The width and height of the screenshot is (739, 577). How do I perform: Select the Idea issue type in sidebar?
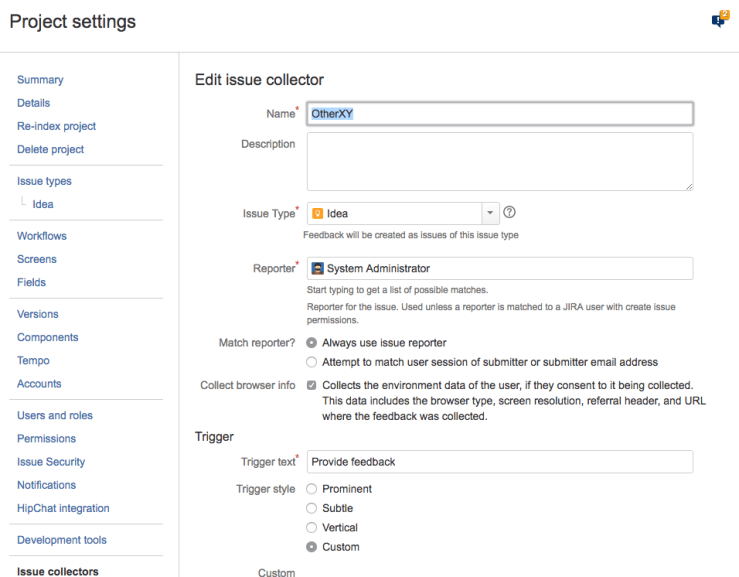tap(43, 204)
